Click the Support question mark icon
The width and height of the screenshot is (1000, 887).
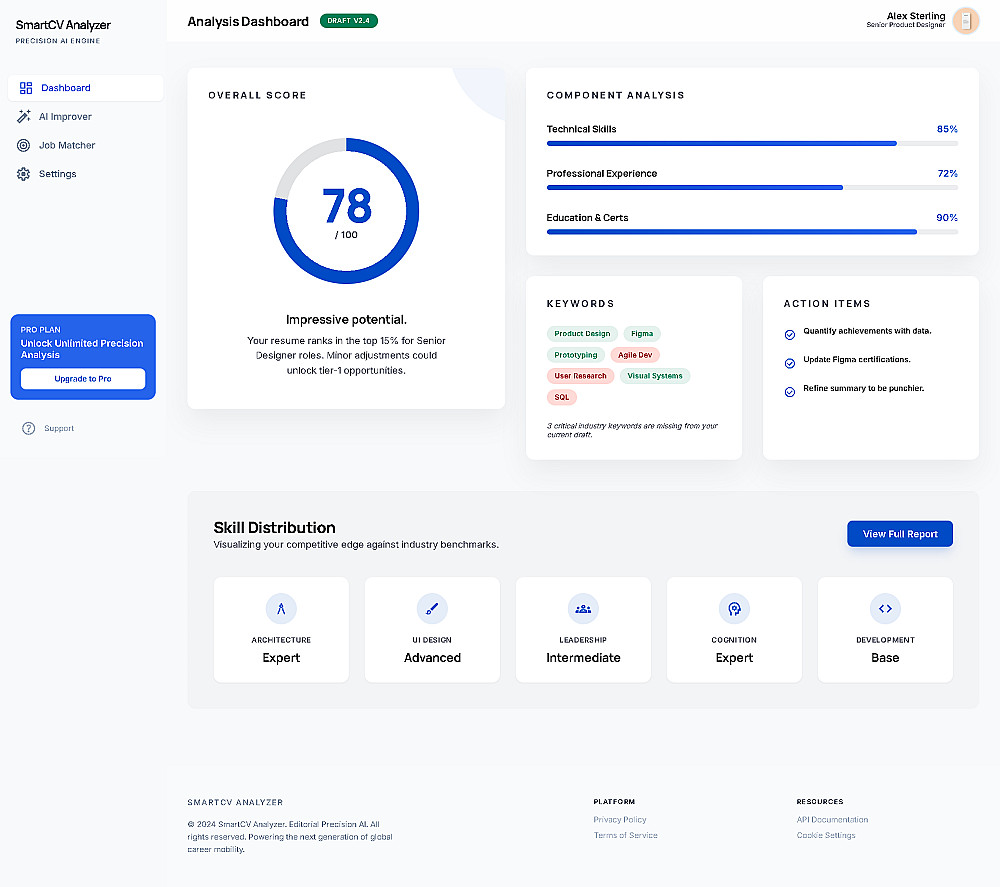click(x=29, y=429)
